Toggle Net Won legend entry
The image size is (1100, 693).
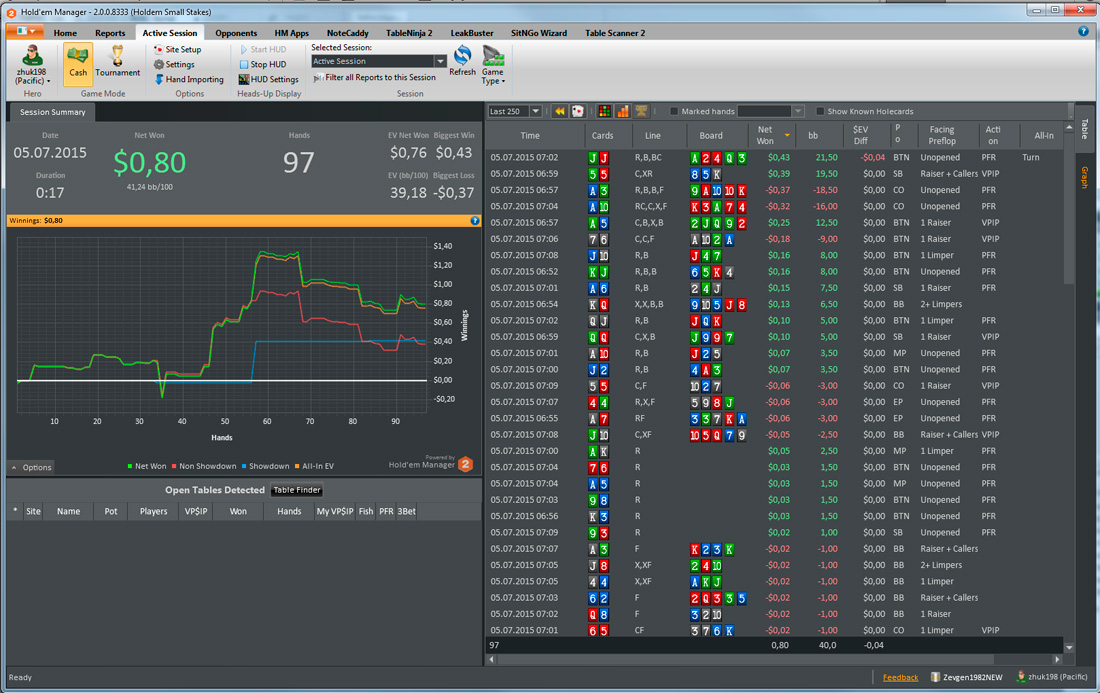(x=147, y=466)
